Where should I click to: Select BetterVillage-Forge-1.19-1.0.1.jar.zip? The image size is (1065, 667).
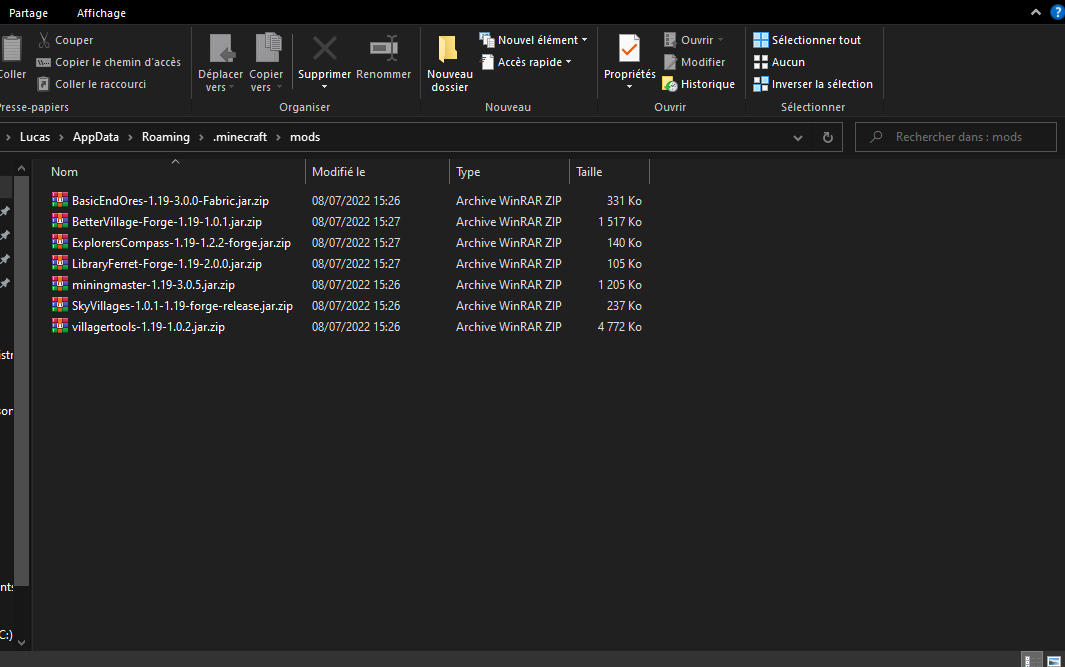click(x=166, y=221)
